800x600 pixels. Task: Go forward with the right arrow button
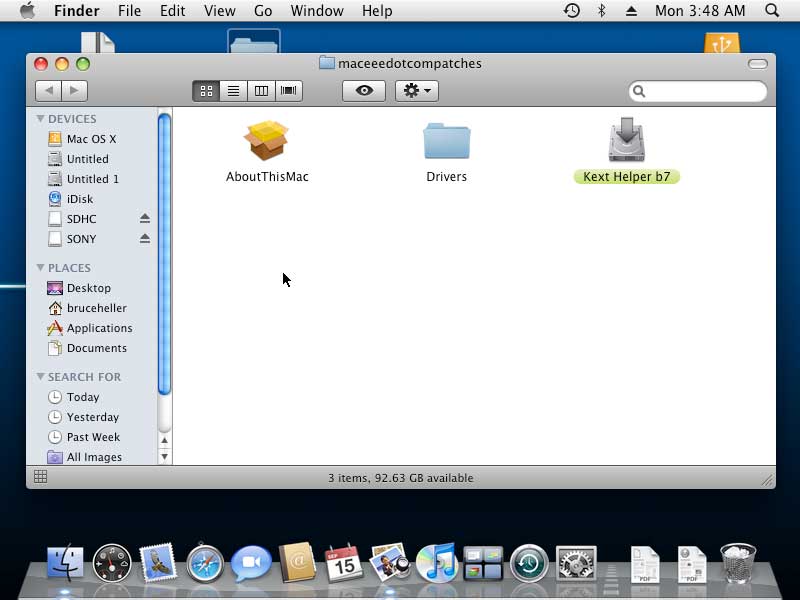pos(74,91)
